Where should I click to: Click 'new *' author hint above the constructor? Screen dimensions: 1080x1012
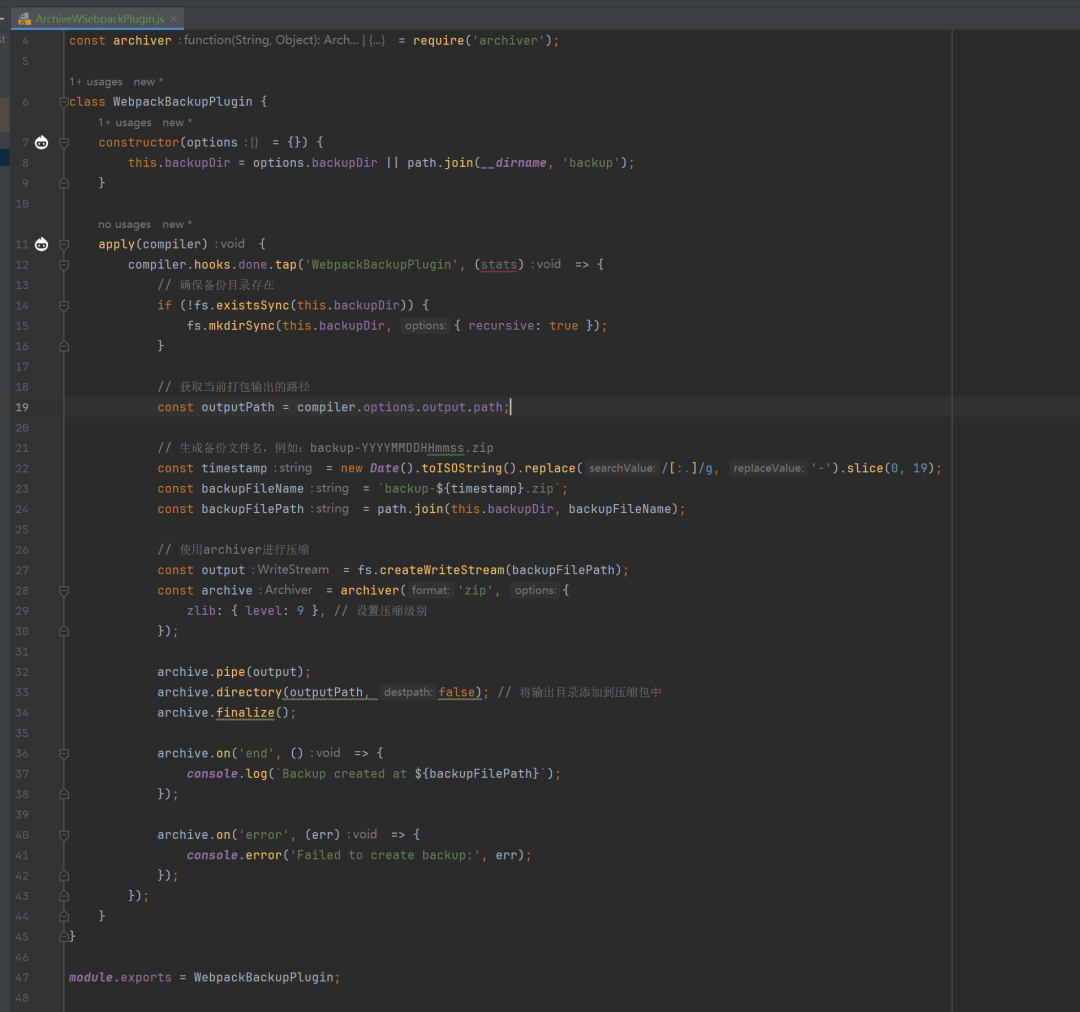tap(177, 123)
